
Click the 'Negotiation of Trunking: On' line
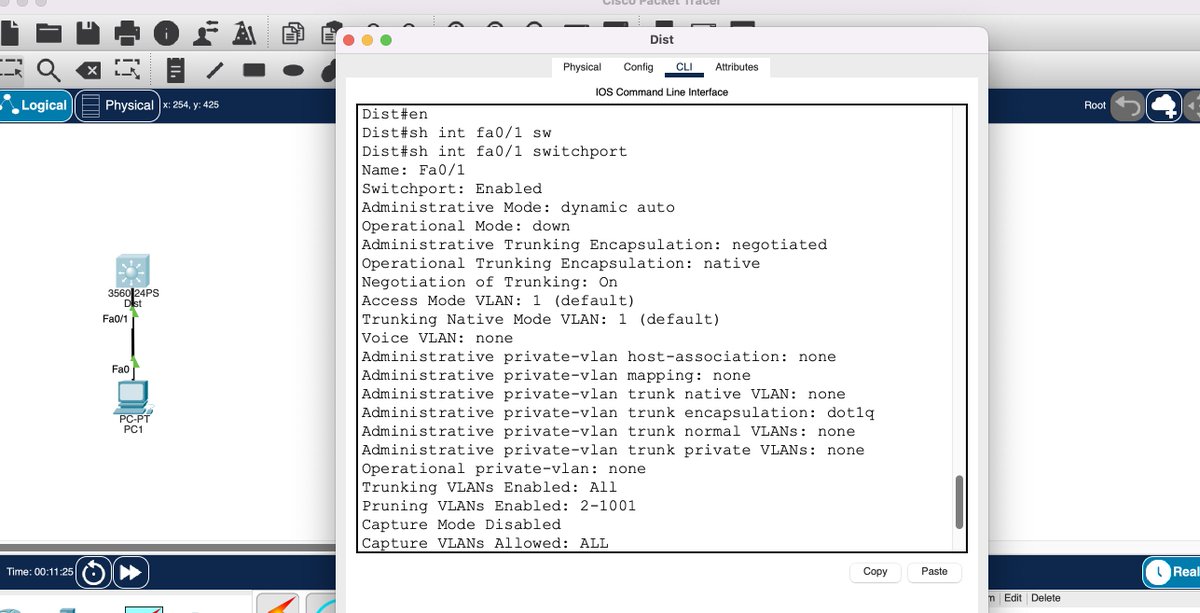click(489, 282)
